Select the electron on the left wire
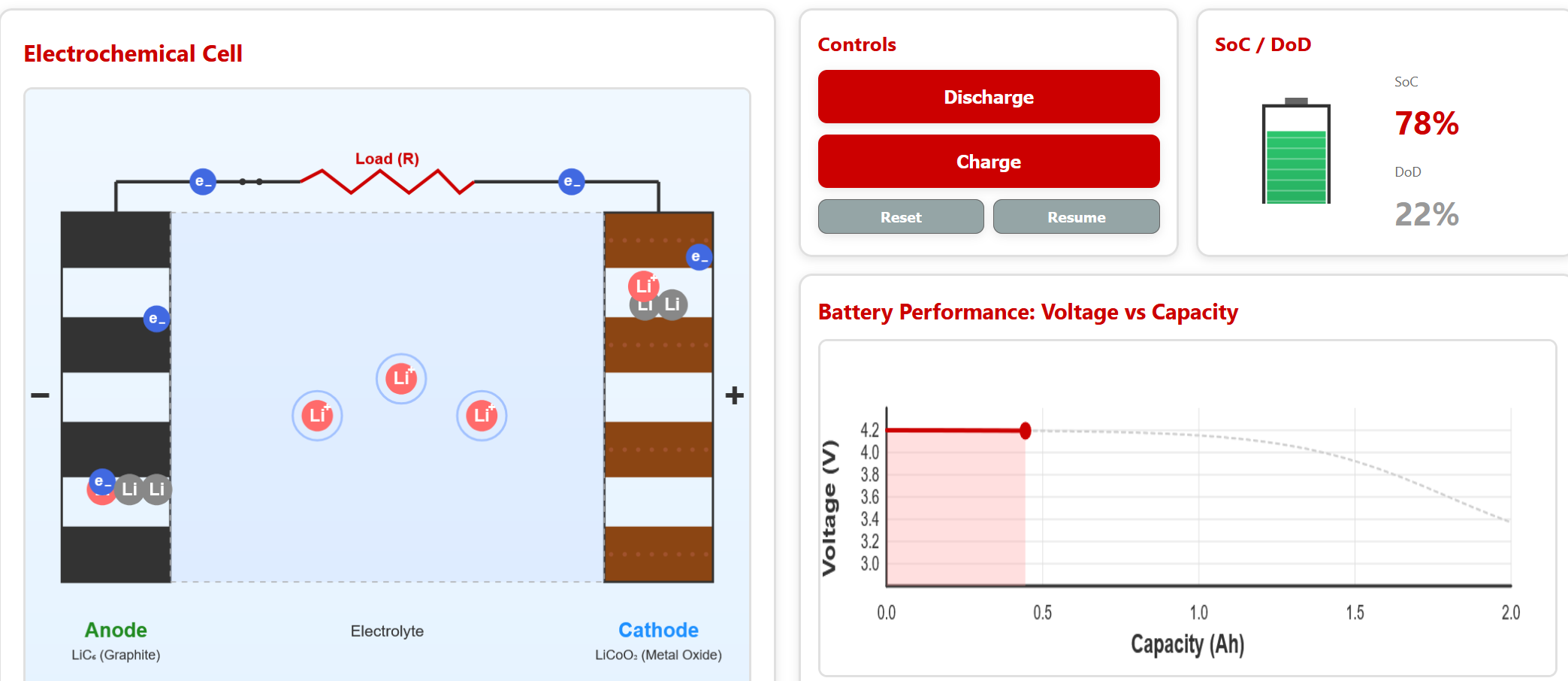This screenshot has height=681, width=1568. (201, 181)
